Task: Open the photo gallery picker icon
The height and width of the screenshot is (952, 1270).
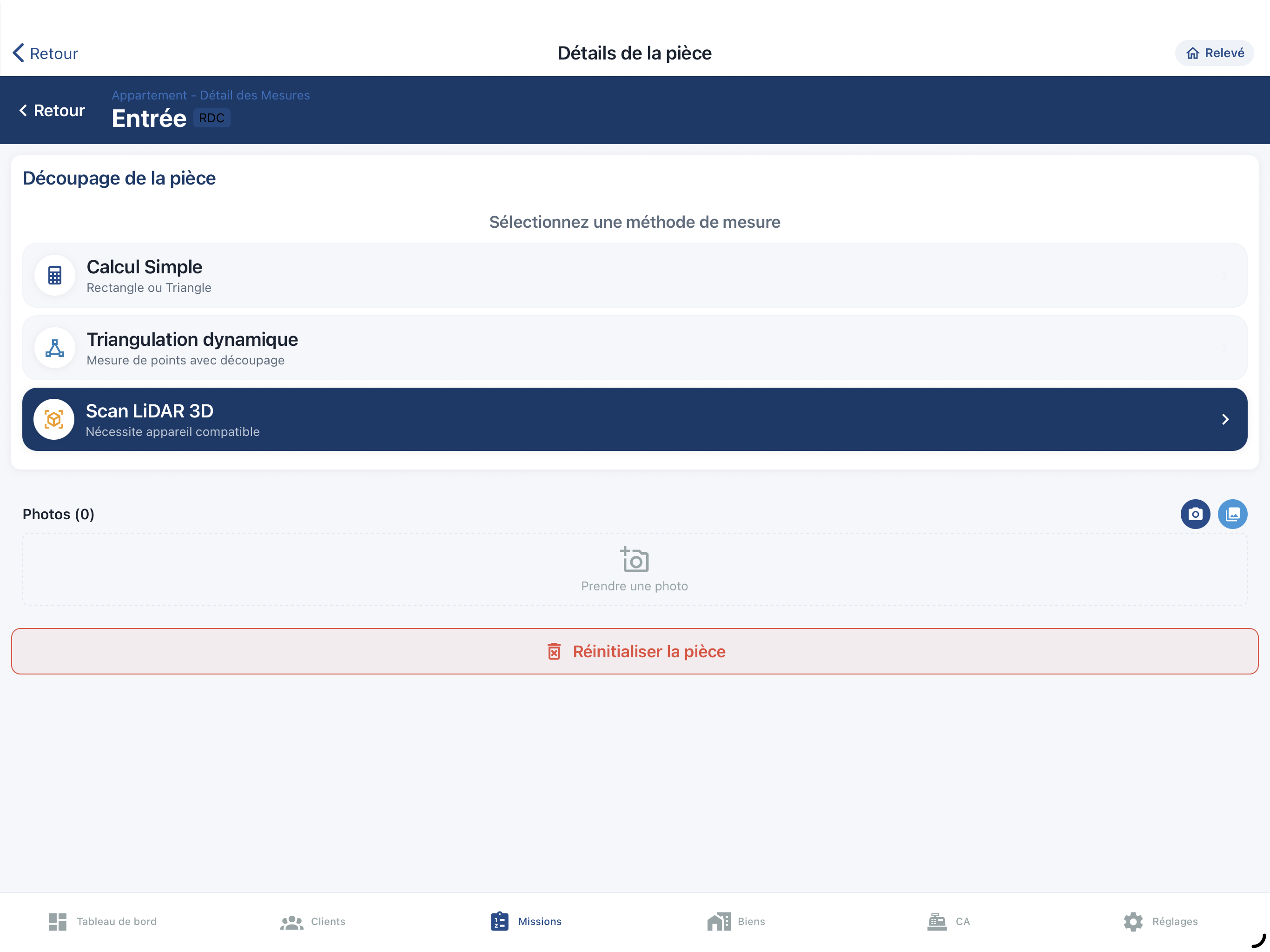Action: (1233, 514)
